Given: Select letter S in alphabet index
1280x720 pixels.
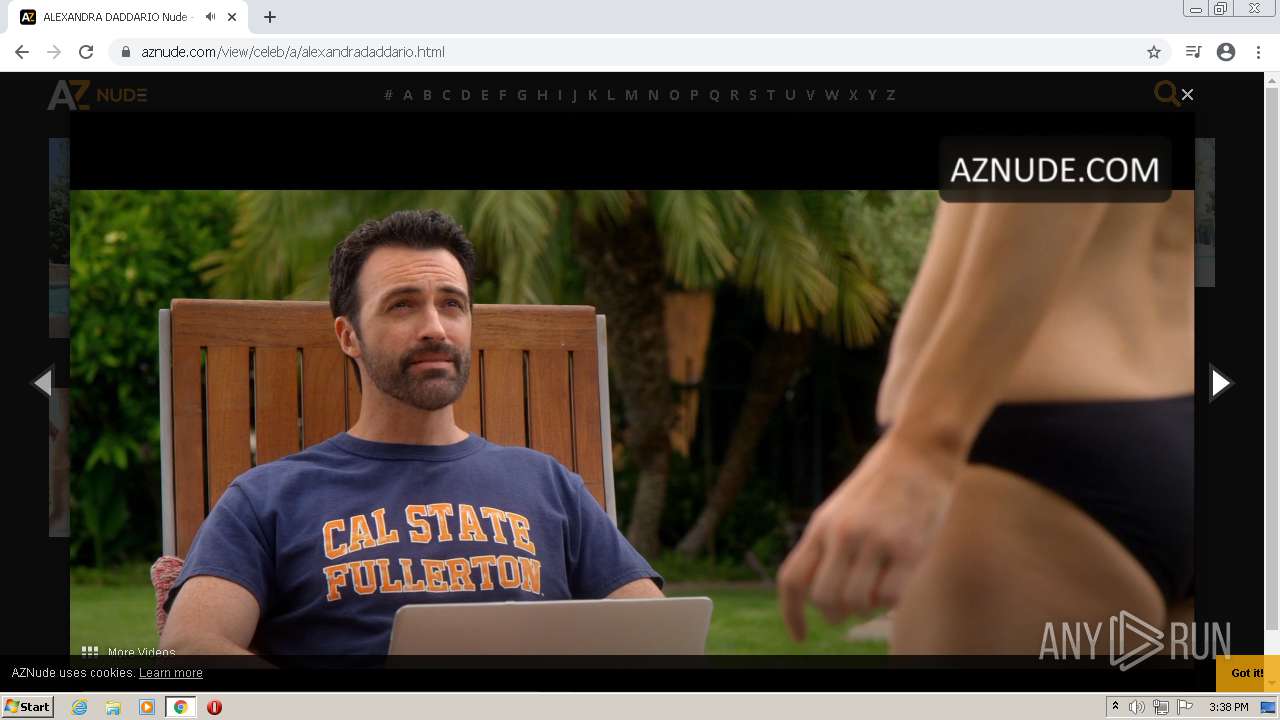Looking at the screenshot, I should [x=752, y=95].
